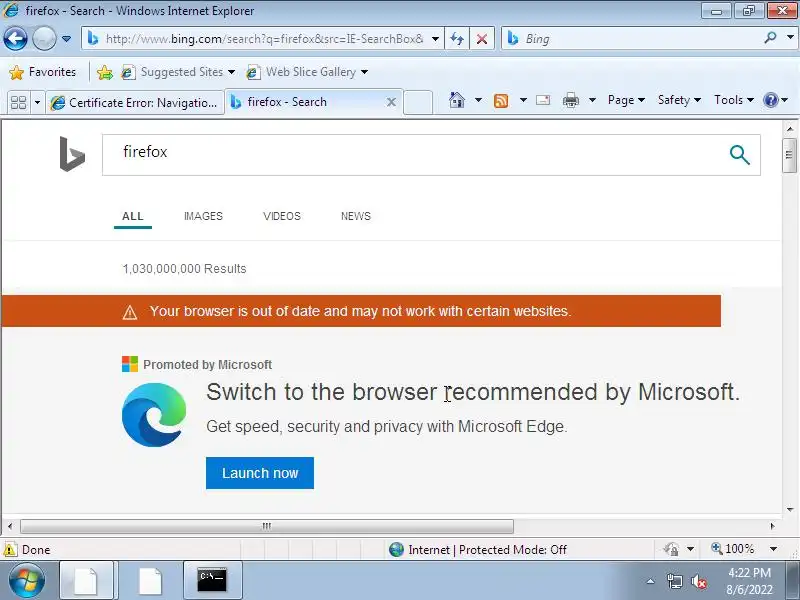Click the Help question mark icon
This screenshot has height=600, width=800.
(x=770, y=100)
